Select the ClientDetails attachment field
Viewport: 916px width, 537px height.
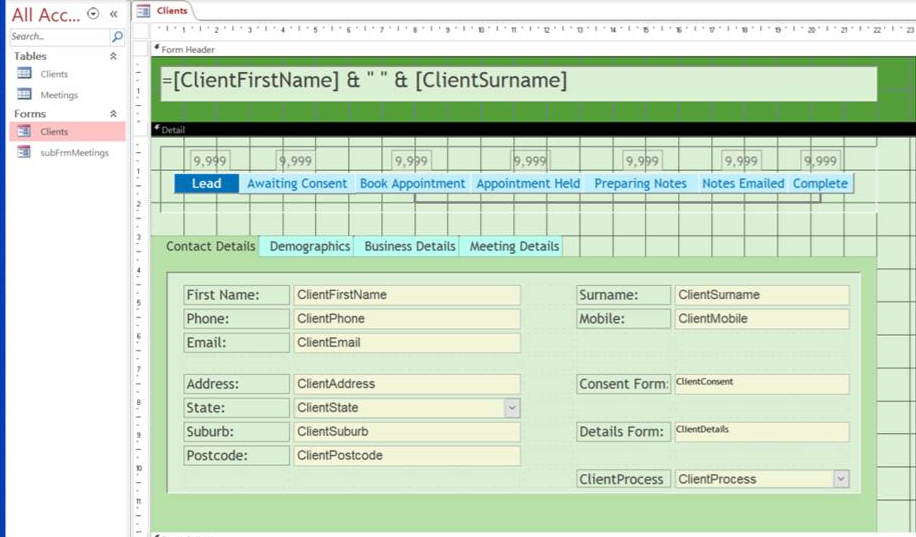point(762,432)
